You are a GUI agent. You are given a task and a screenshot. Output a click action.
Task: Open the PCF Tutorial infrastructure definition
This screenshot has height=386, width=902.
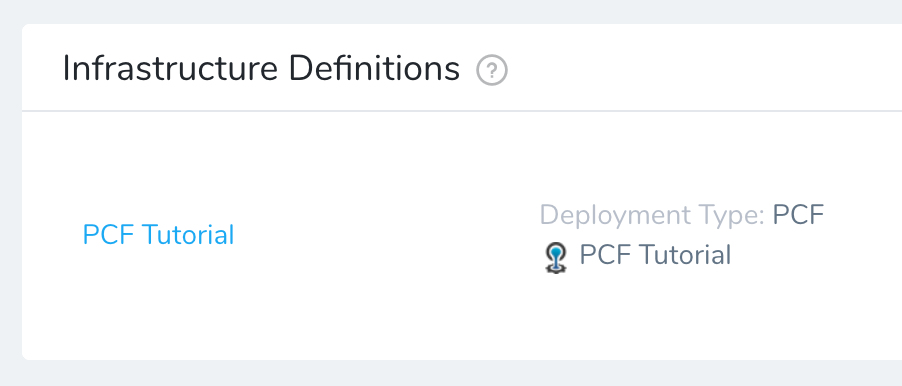pos(158,235)
